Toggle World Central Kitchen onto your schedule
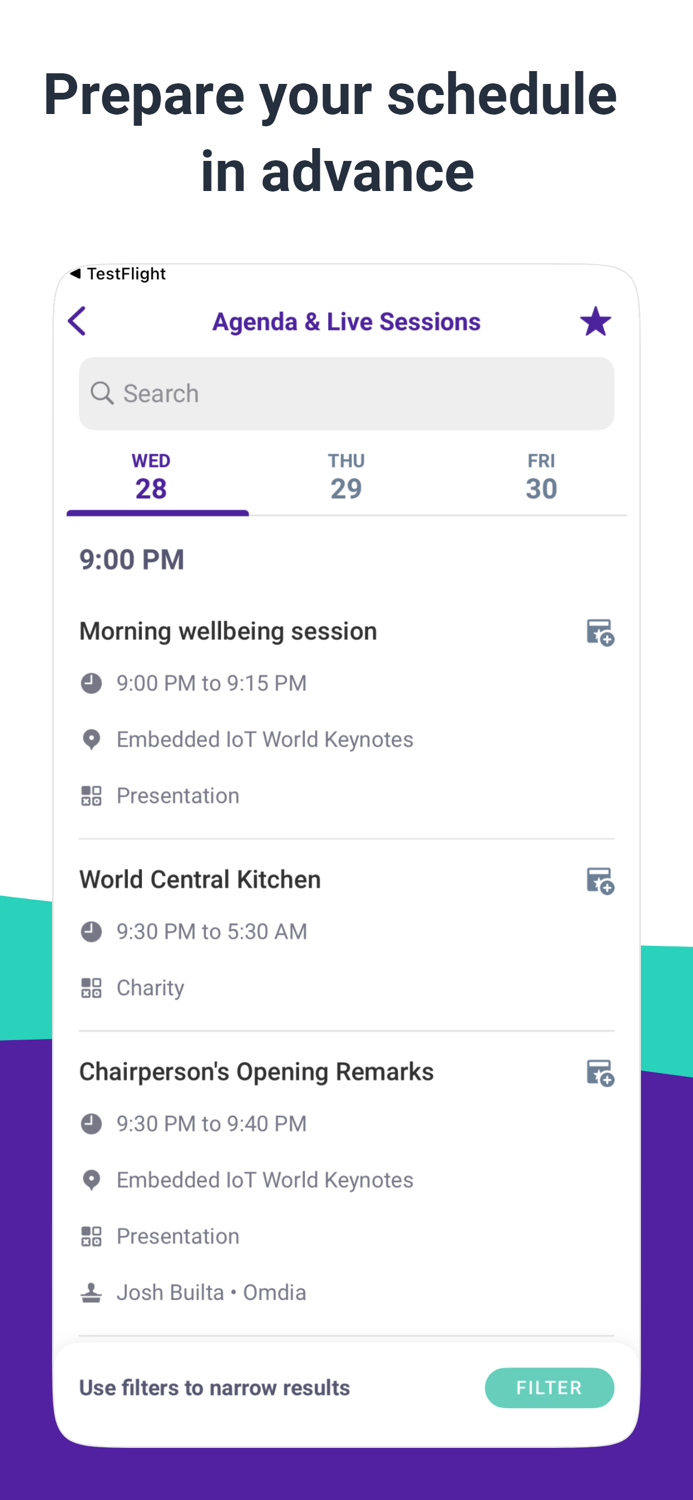The image size is (693, 1500). 600,880
